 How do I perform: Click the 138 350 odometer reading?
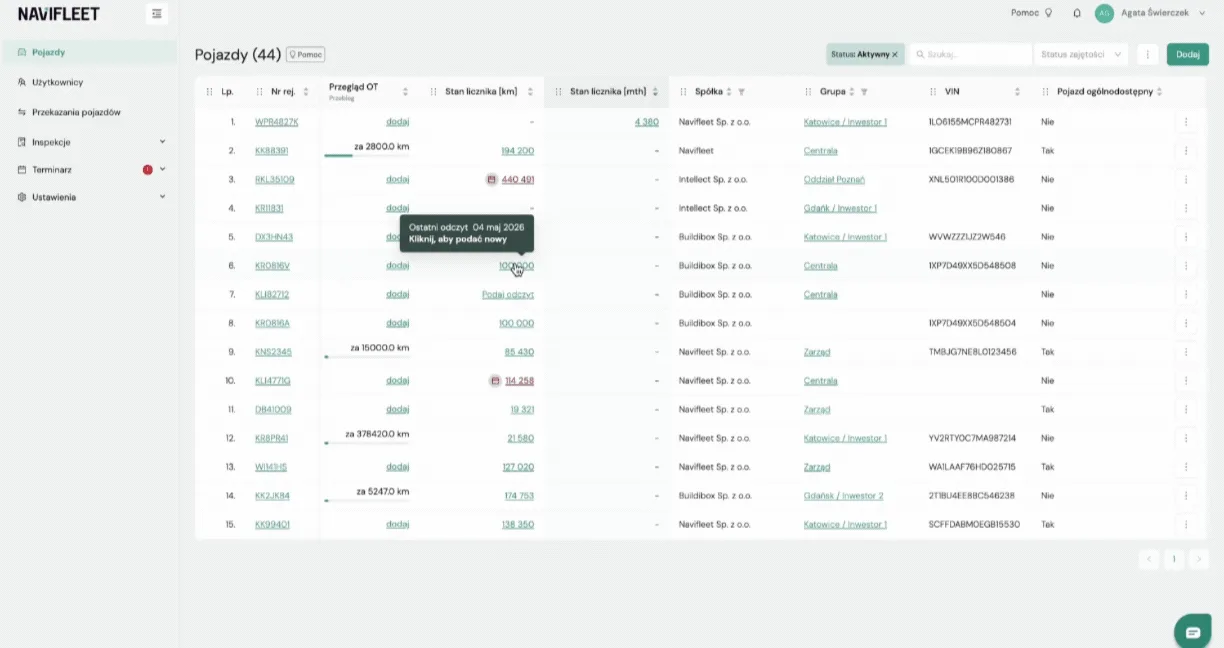coord(517,524)
